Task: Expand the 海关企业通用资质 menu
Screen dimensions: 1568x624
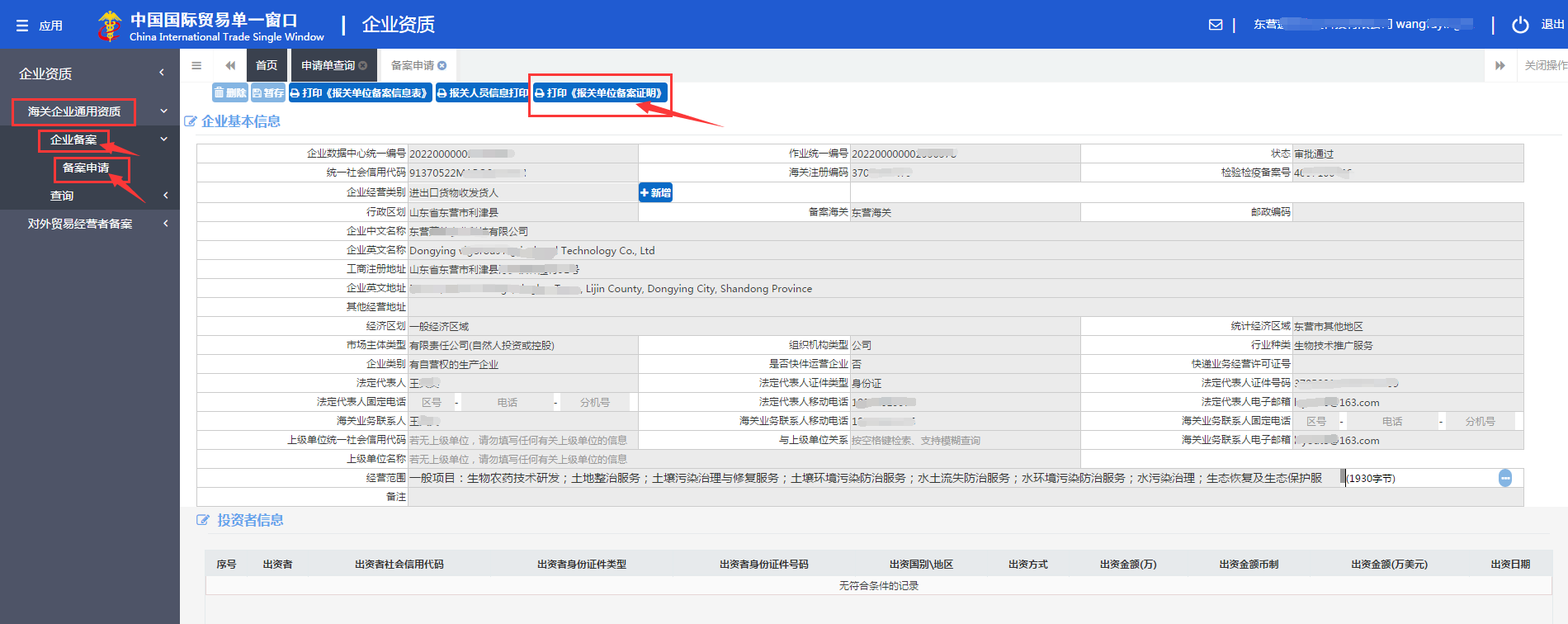Action: coord(73,111)
